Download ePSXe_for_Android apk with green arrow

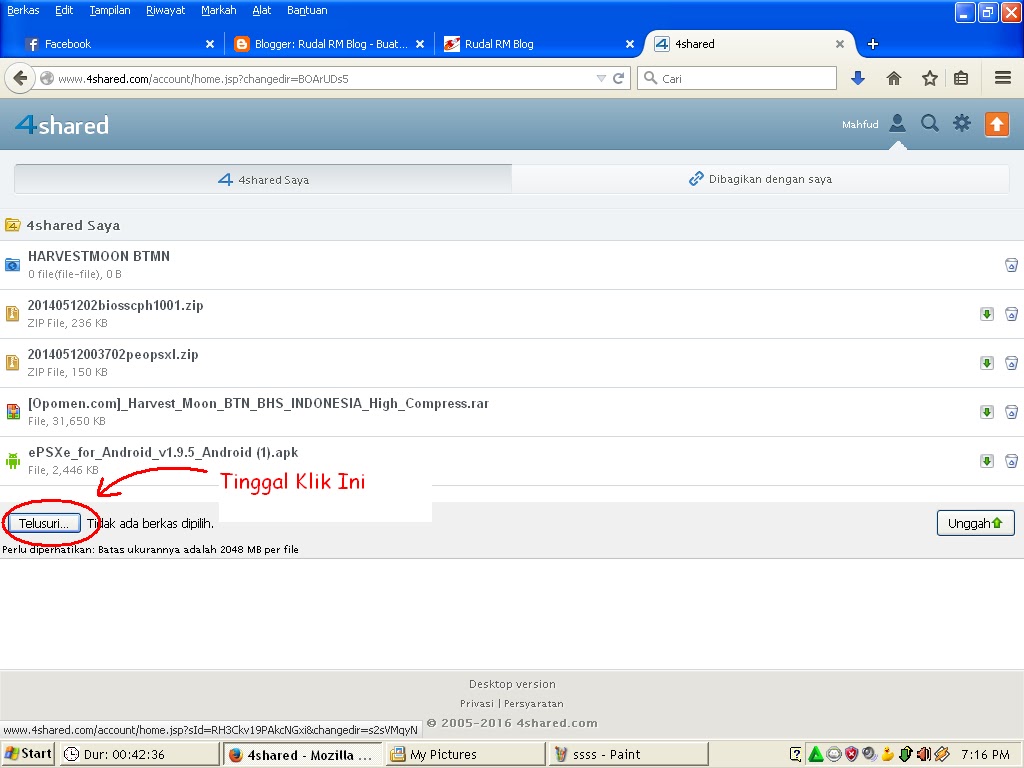987,461
